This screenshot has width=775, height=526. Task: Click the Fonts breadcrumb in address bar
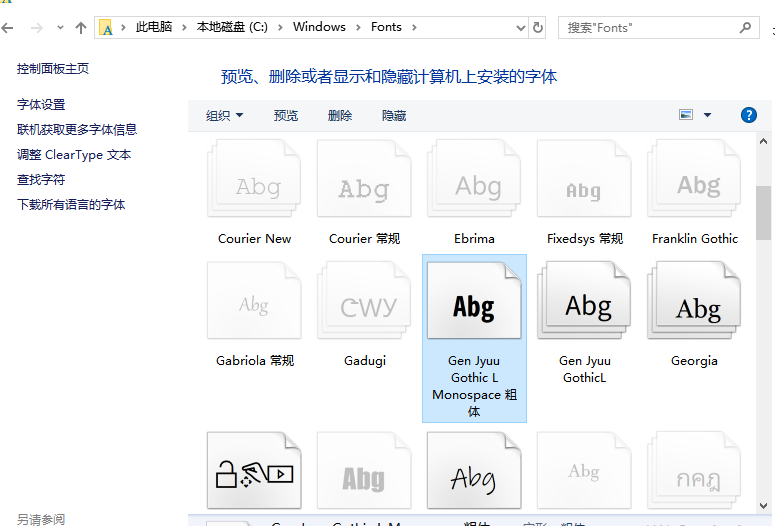(x=387, y=27)
